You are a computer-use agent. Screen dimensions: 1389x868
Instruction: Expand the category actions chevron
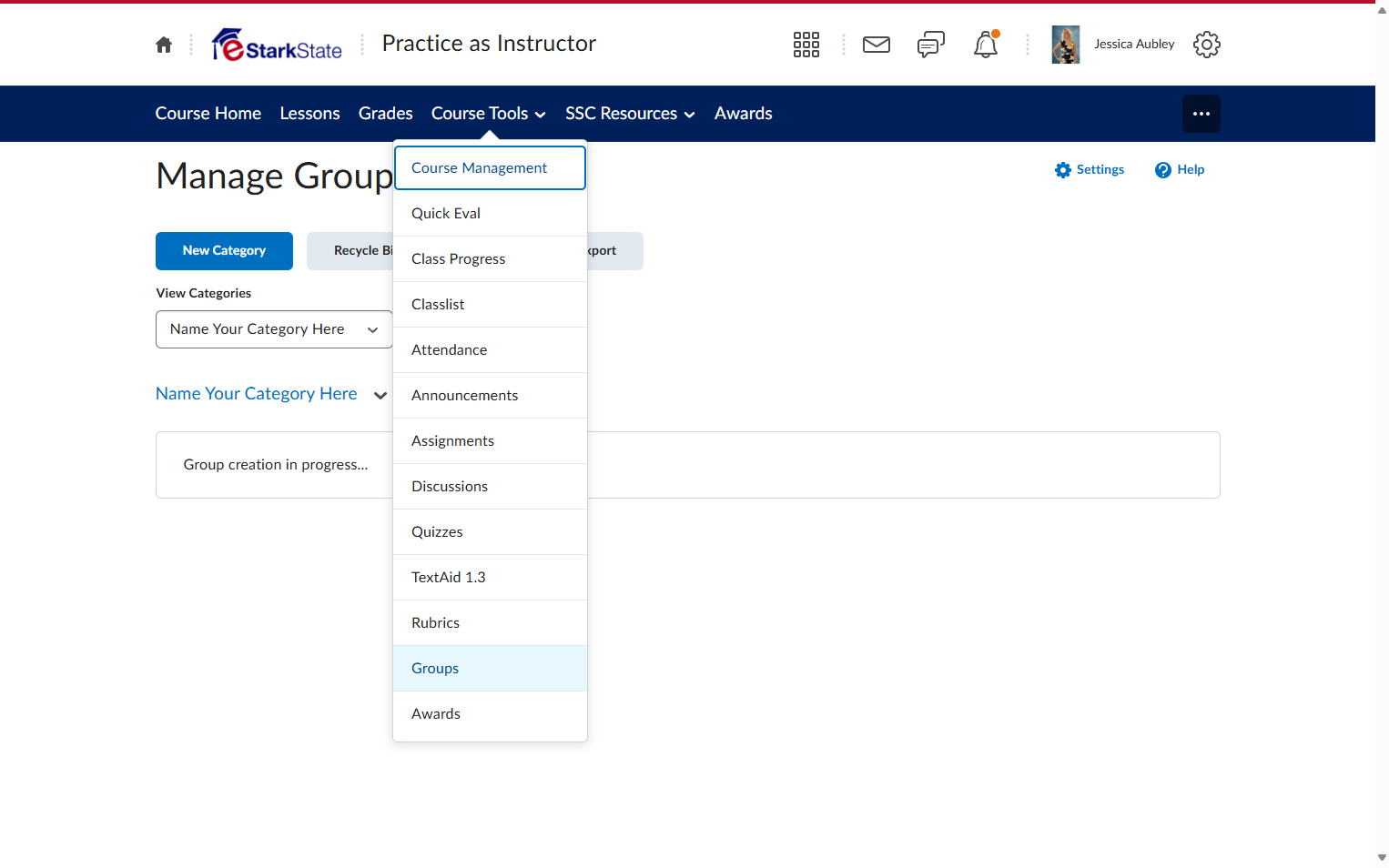click(380, 395)
